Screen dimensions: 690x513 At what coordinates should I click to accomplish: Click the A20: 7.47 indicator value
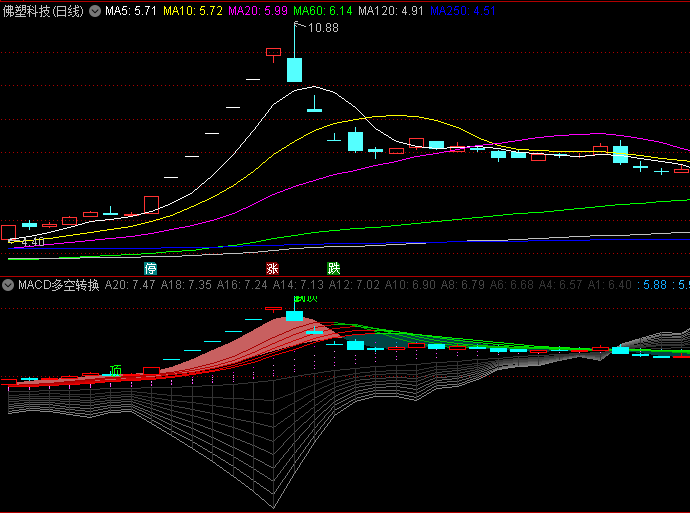tap(130, 285)
